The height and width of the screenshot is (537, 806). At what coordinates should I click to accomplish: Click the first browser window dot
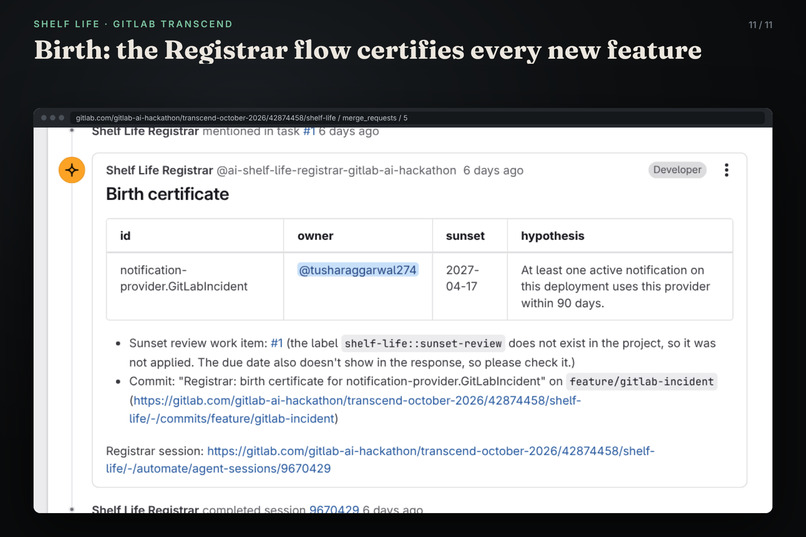coord(44,118)
